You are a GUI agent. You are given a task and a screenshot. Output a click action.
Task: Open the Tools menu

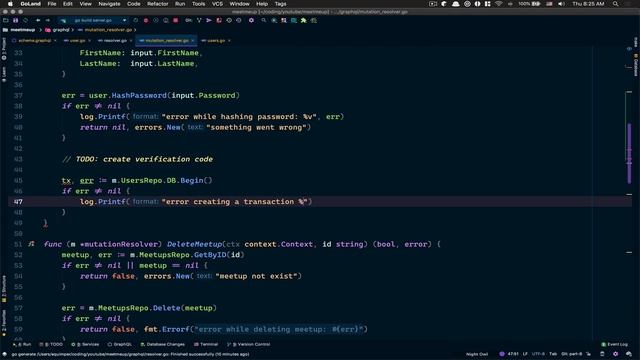pos(198,4)
